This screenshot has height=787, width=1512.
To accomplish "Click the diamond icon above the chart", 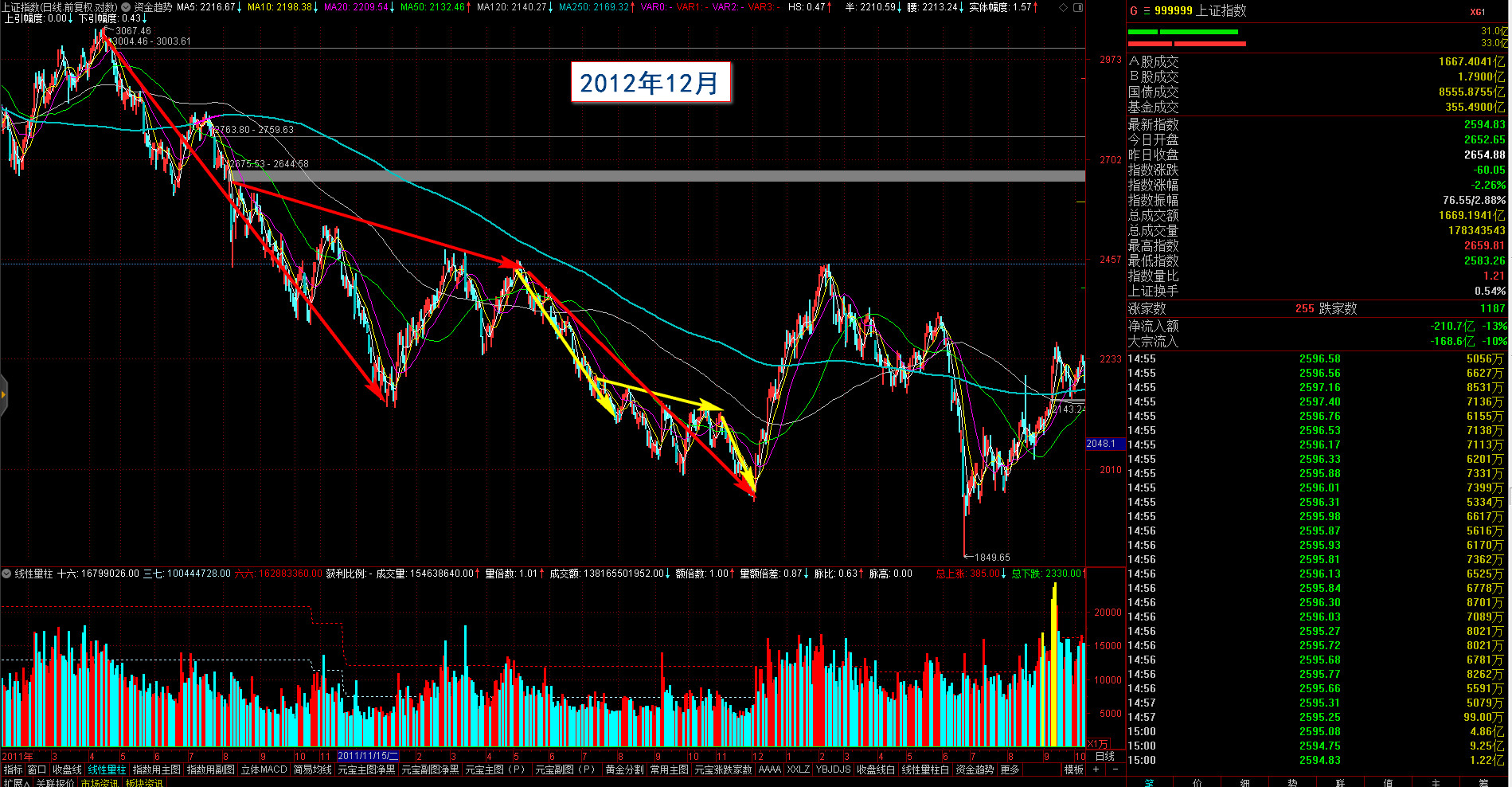I will [x=1064, y=7].
